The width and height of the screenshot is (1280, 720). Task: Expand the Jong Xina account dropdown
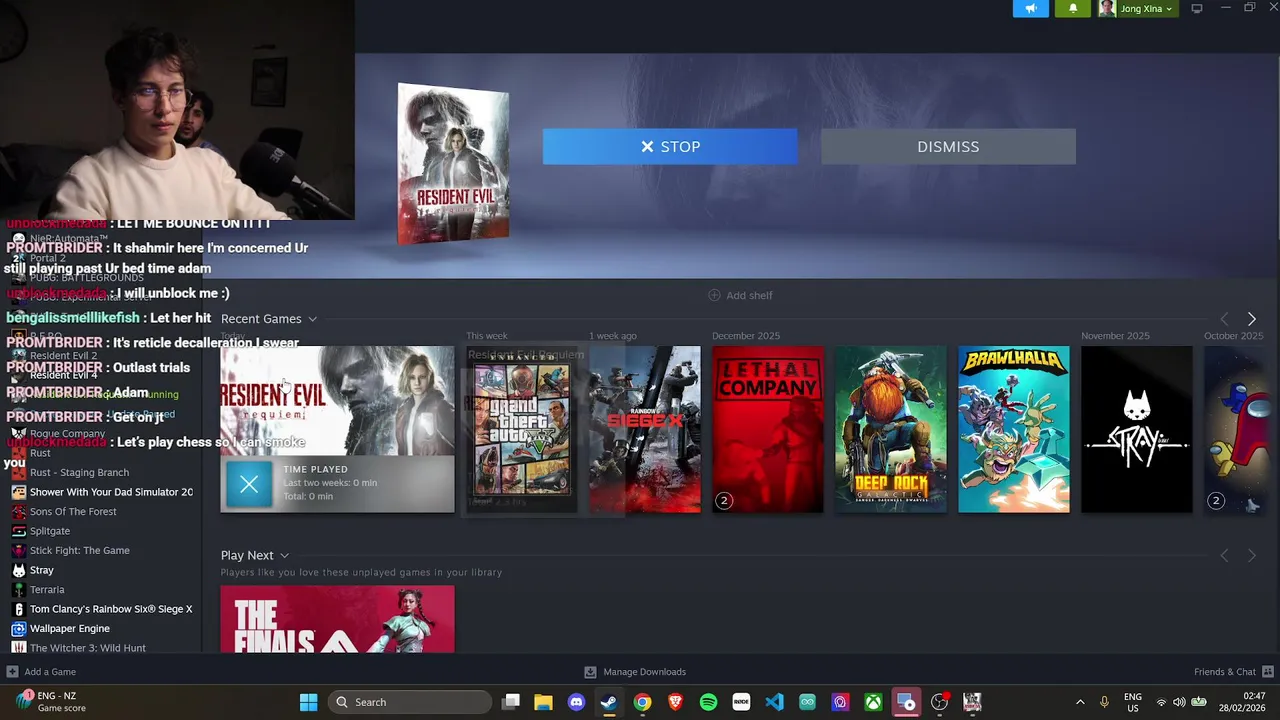(1137, 9)
